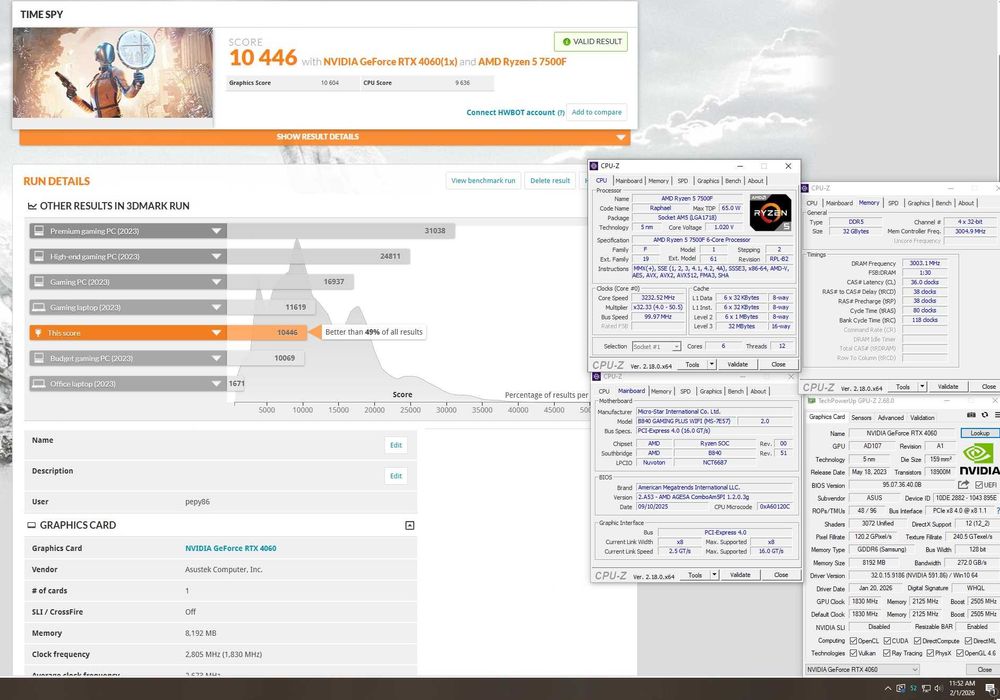1000x700 pixels.
Task: Expand Office laptop (2023) dropdown arrow
Action: 216,384
